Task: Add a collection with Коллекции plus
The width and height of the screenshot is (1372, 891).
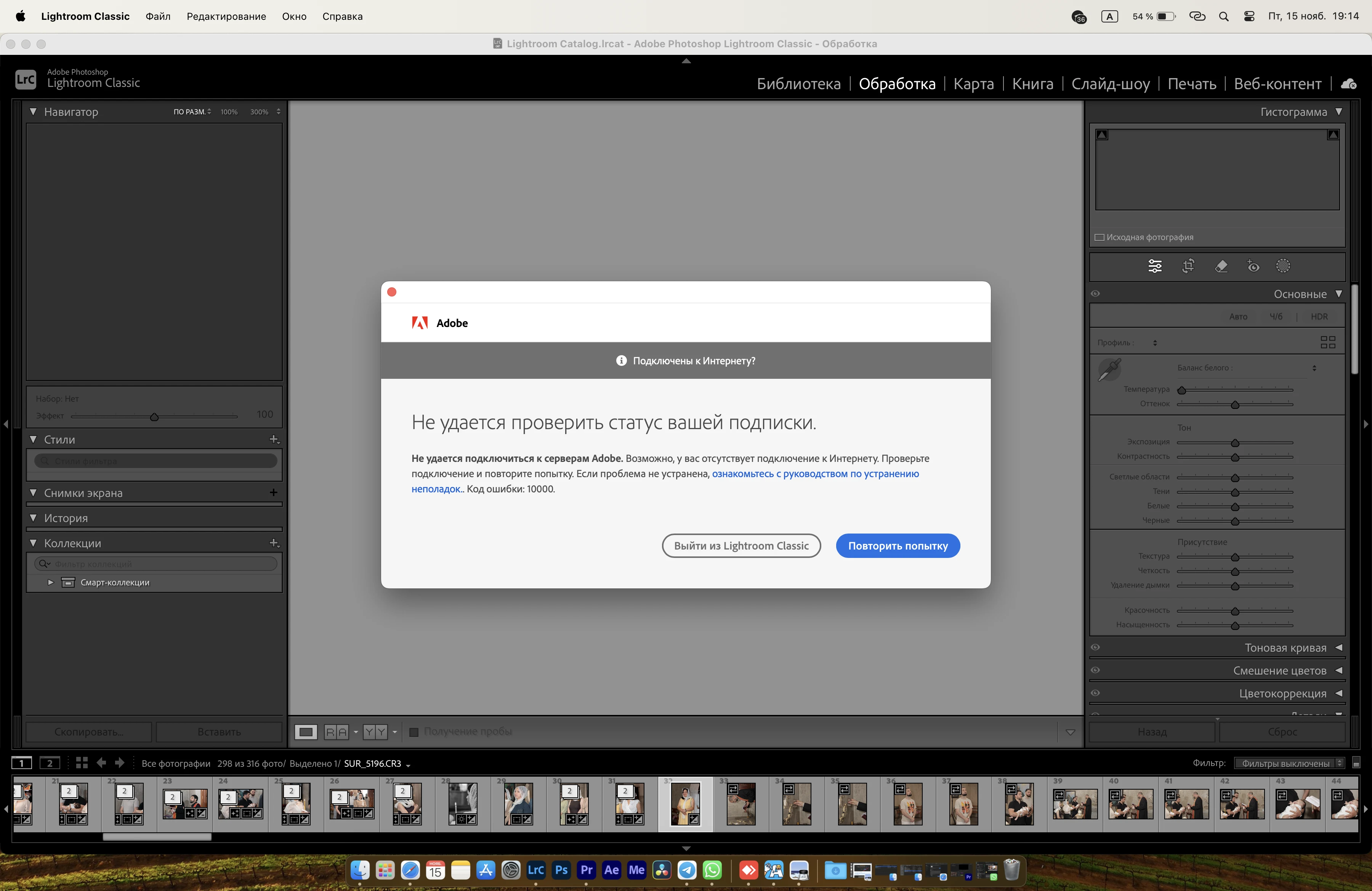Action: (x=274, y=543)
